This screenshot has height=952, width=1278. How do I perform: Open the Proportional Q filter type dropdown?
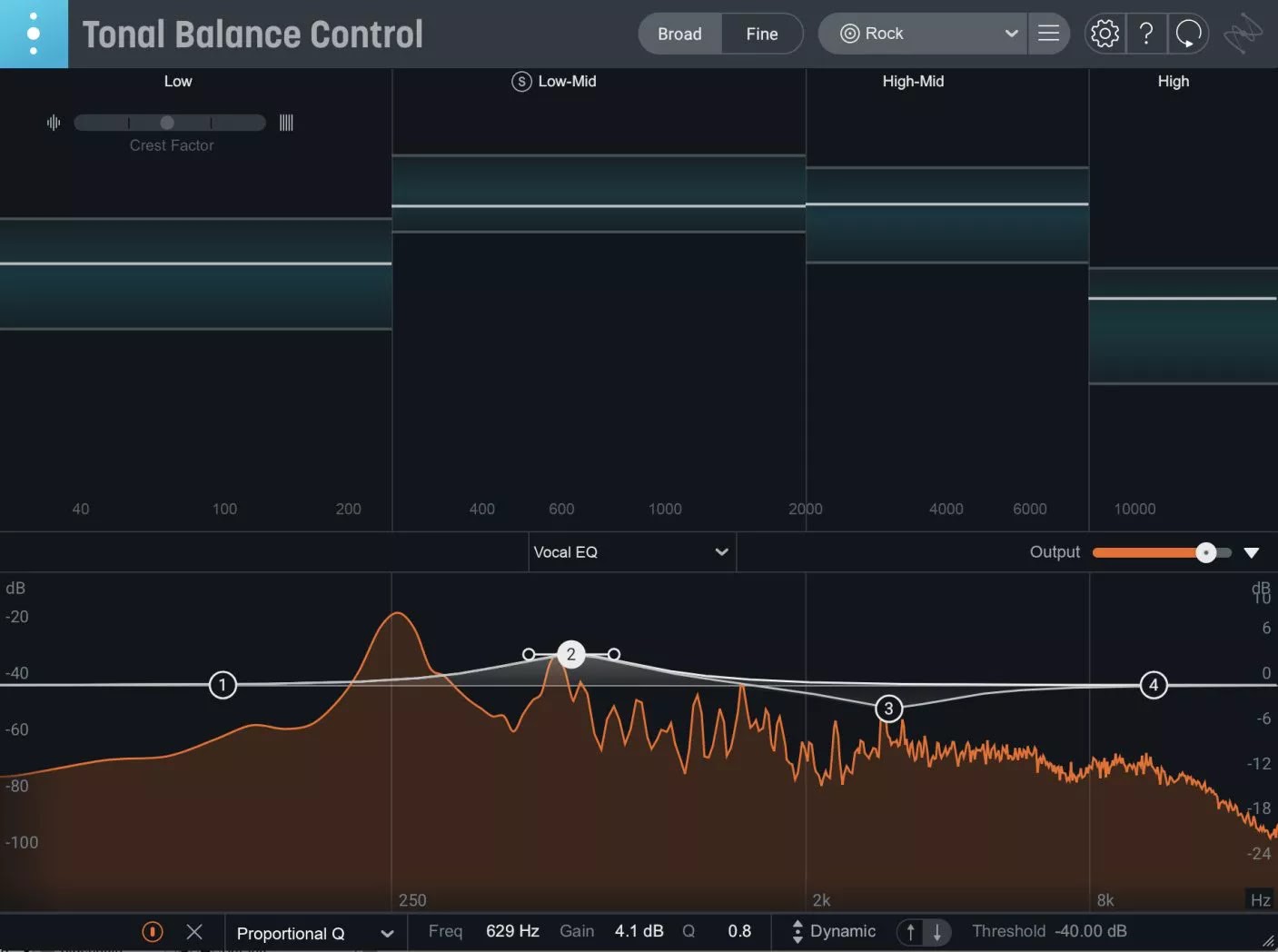point(314,933)
